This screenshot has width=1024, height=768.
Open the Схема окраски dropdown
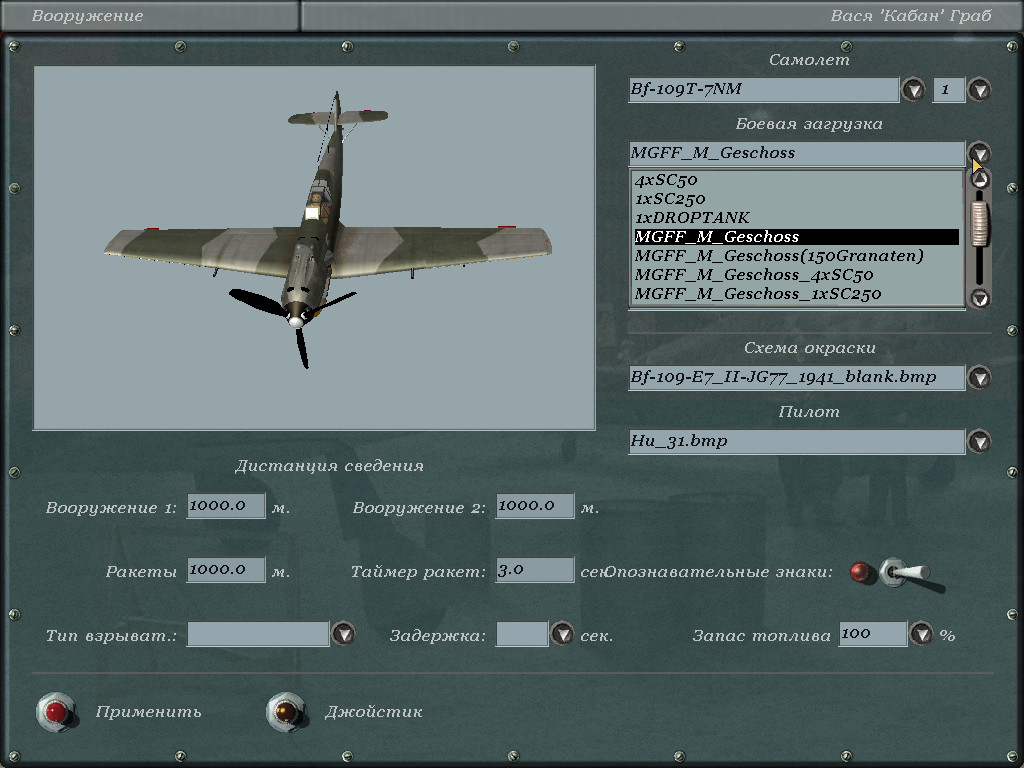[x=979, y=378]
